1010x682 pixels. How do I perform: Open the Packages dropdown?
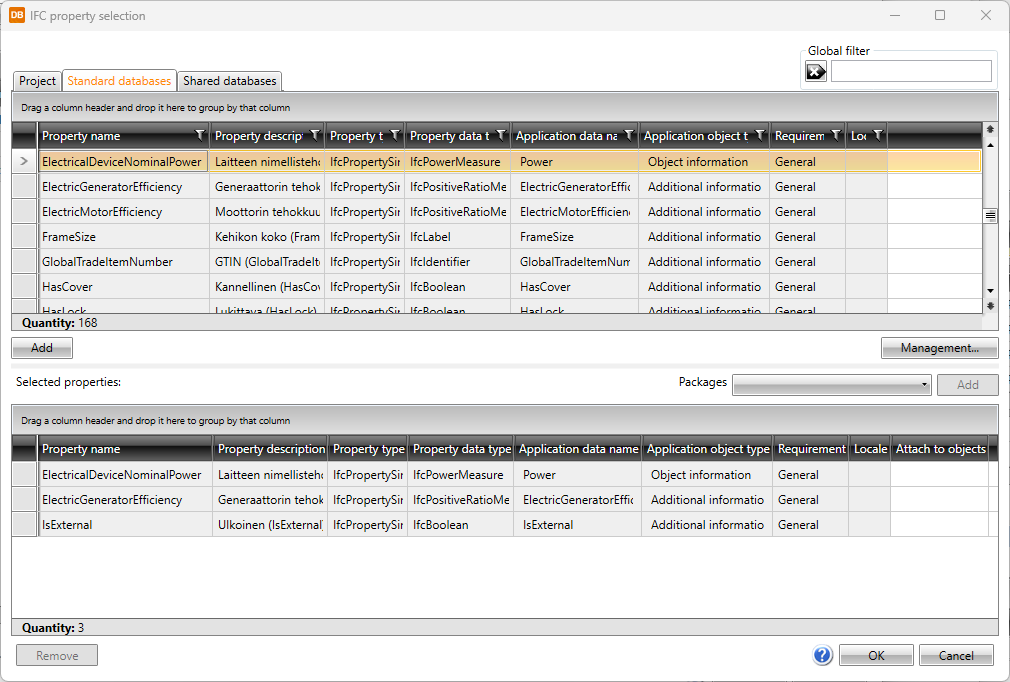click(x=831, y=385)
